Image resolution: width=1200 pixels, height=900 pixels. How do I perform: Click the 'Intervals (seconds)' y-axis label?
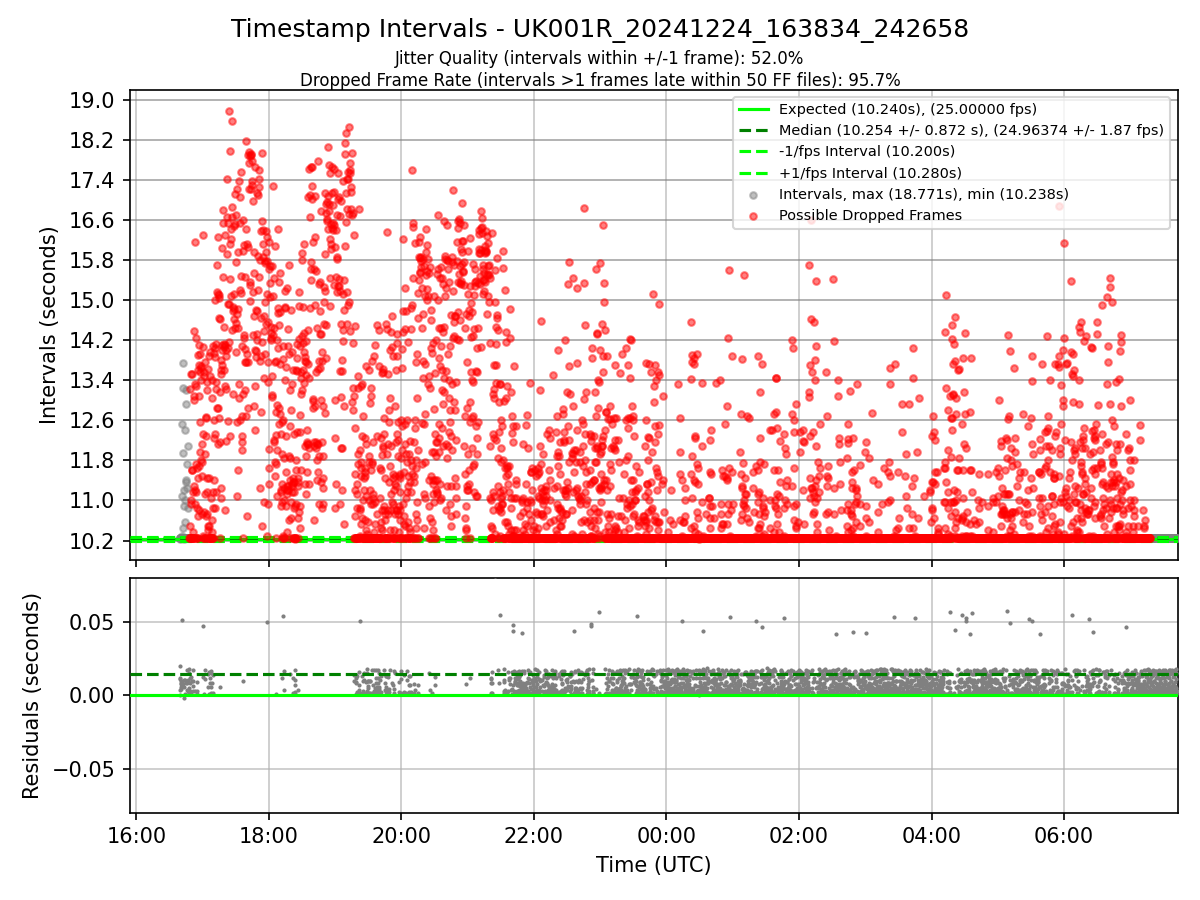pyautogui.click(x=49, y=325)
